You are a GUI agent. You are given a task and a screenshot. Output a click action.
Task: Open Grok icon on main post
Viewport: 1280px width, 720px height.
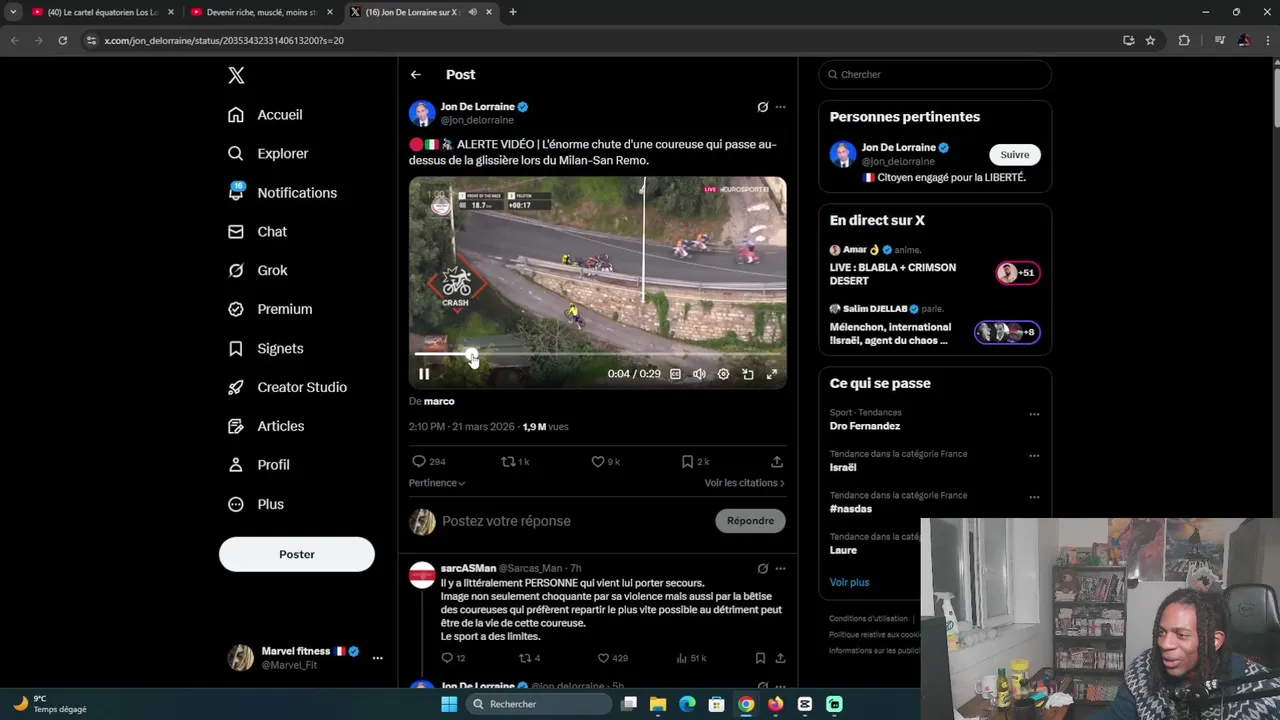click(762, 107)
